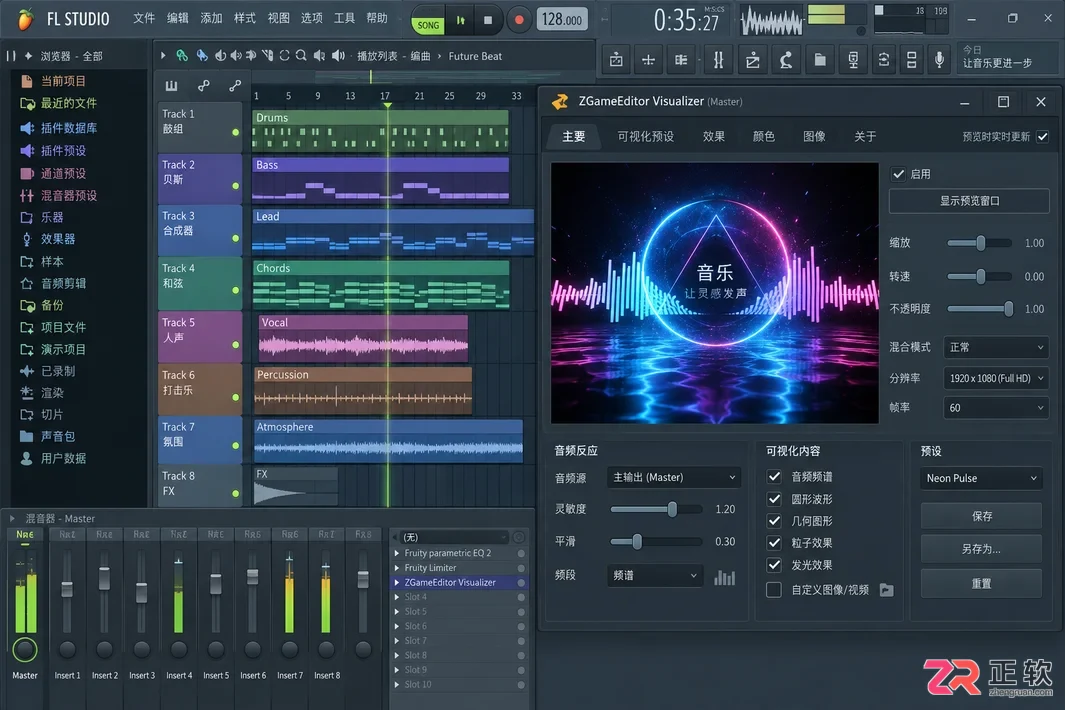Click the 已录制 icon in browser
This screenshot has width=1065, height=710.
pyautogui.click(x=26, y=371)
